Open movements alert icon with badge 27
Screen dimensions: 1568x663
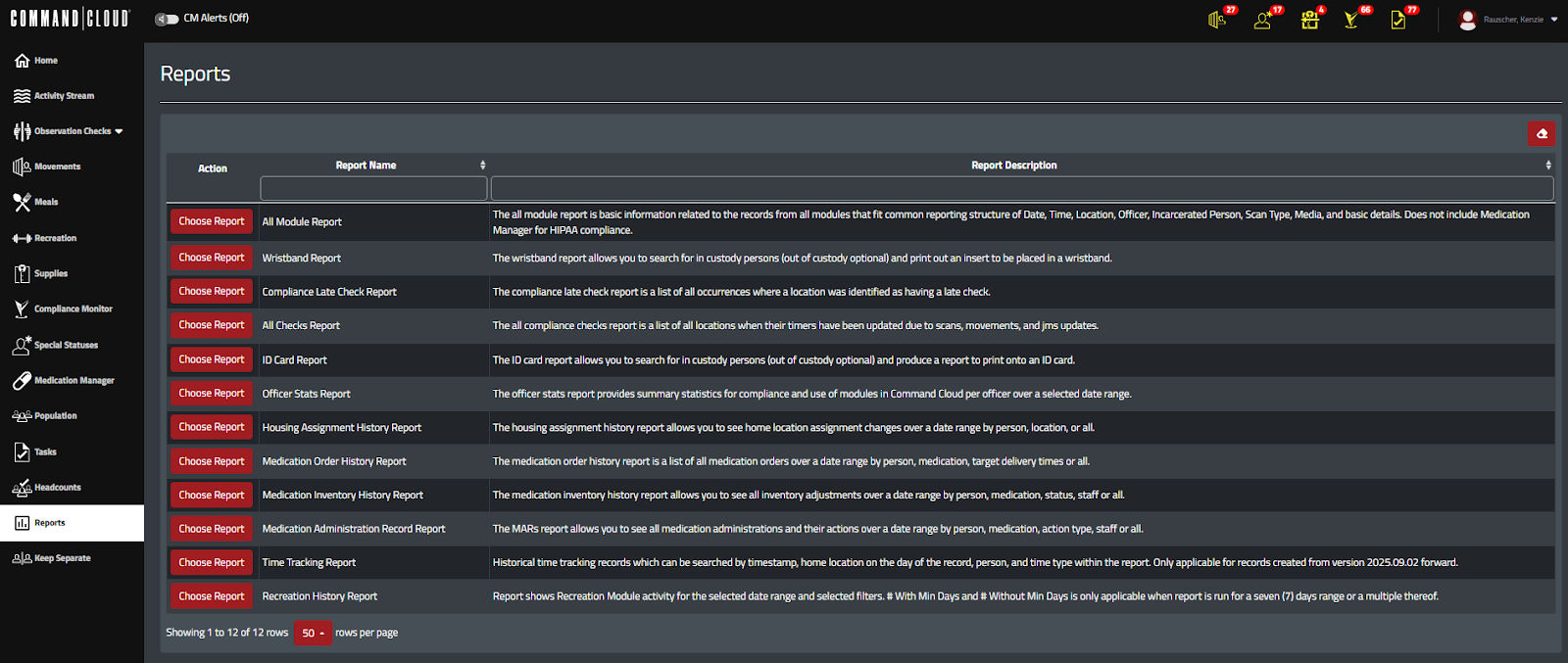(1217, 20)
